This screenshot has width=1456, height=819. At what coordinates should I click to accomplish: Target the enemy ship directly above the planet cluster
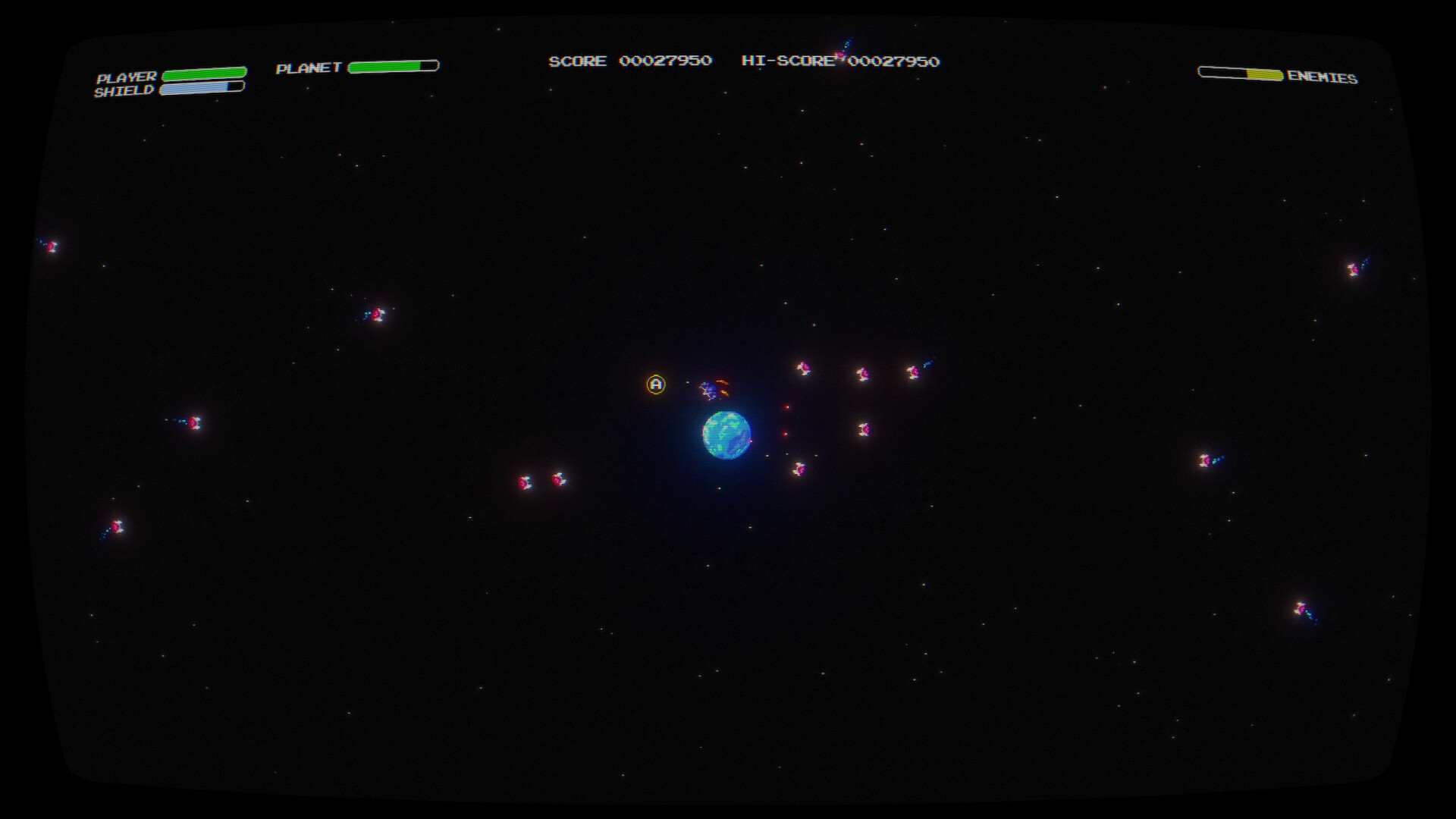point(804,368)
